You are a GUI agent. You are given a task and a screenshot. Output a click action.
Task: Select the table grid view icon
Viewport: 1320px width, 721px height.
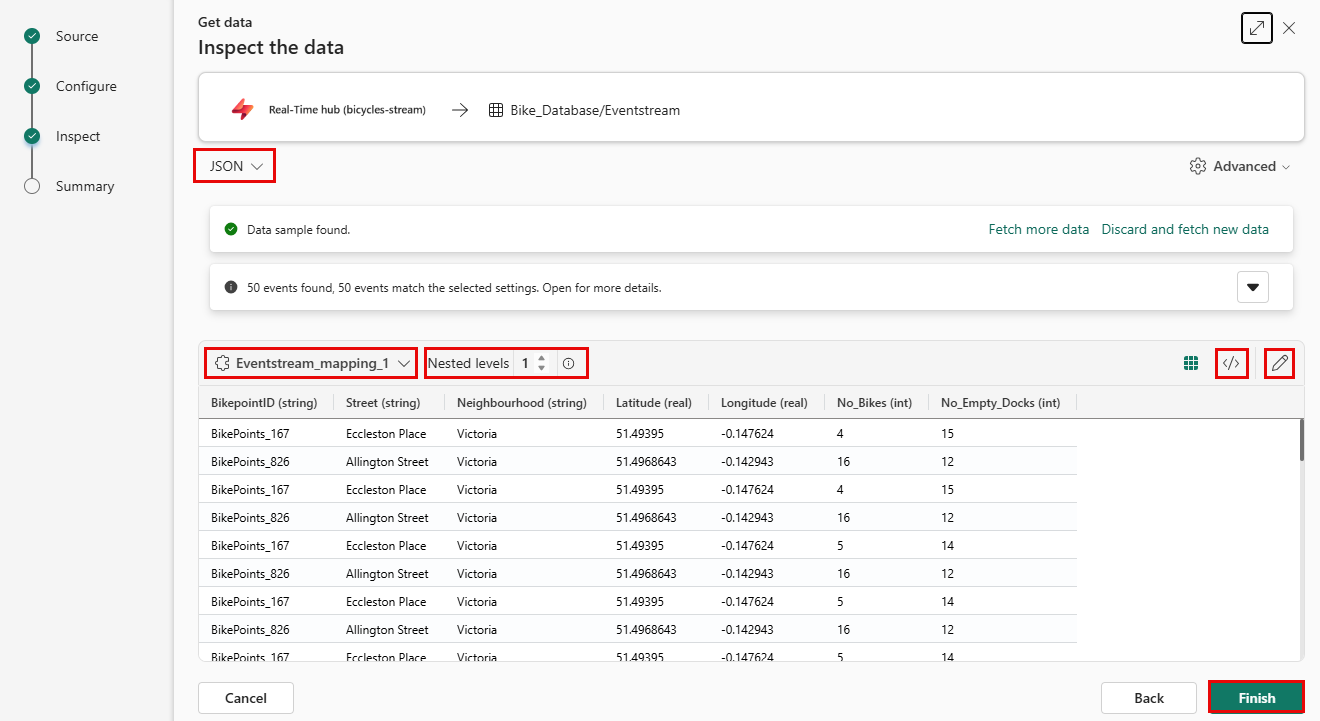[x=1191, y=364]
